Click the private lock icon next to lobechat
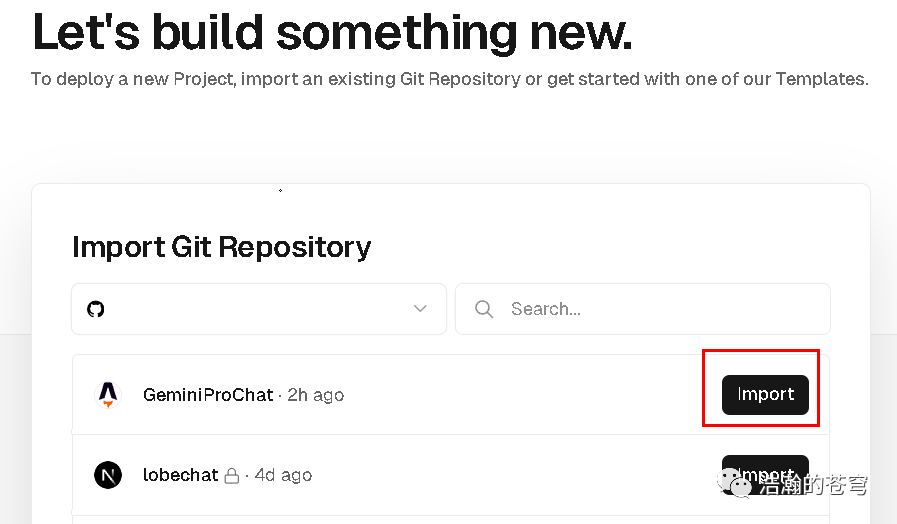This screenshot has width=897, height=524. (x=232, y=476)
